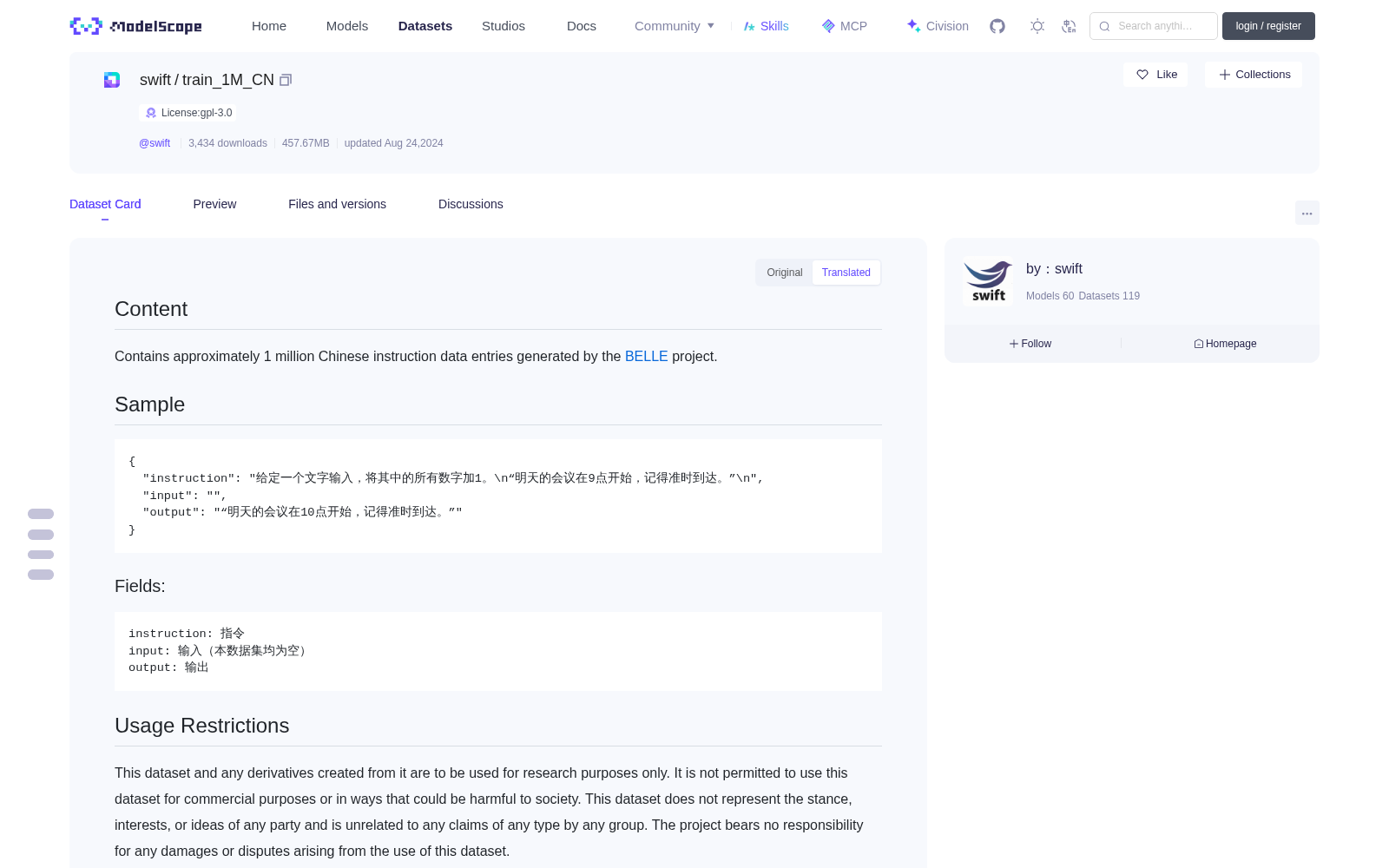Follow the swift organization
The height and width of the screenshot is (868, 1389).
coord(1030,344)
